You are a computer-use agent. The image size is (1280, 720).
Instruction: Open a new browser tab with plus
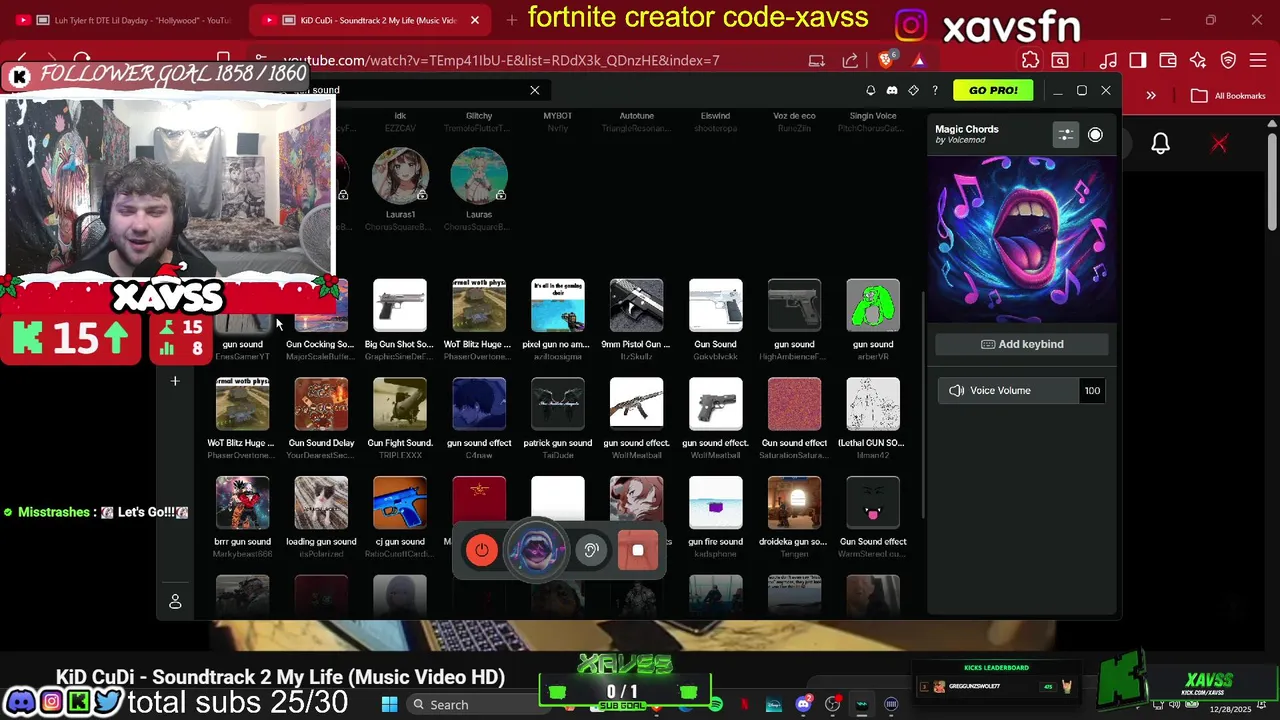(x=512, y=20)
